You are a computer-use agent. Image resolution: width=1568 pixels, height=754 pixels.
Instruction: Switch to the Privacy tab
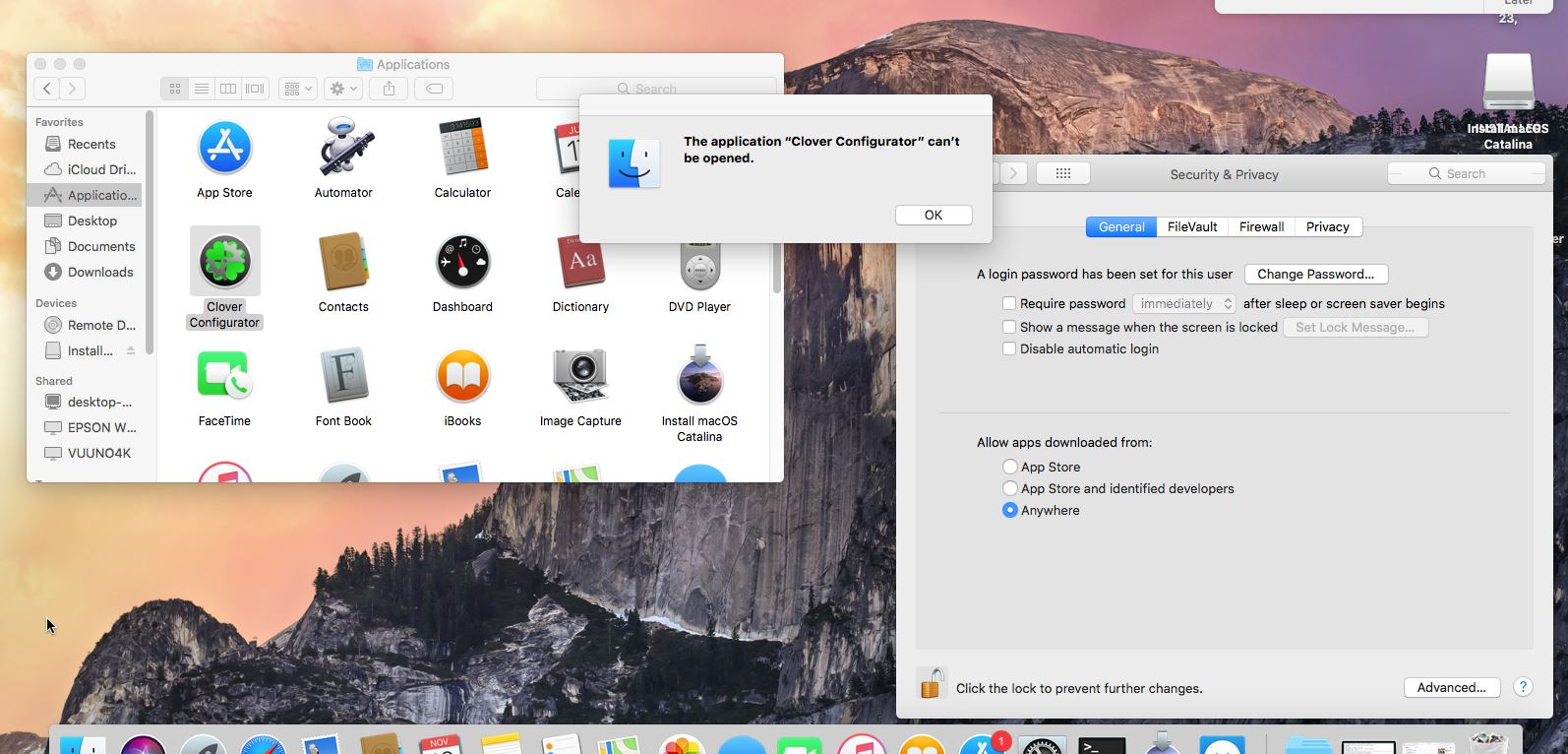[x=1328, y=226]
